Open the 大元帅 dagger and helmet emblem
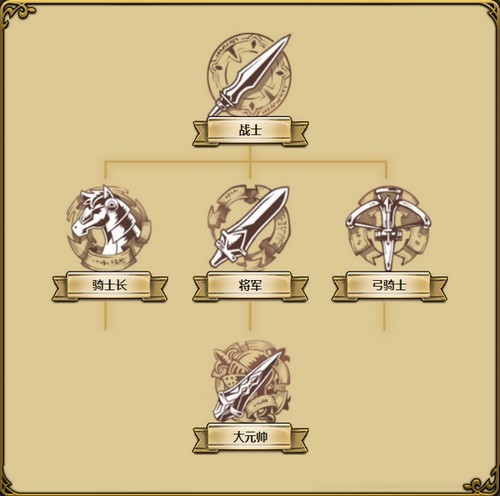This screenshot has height=496, width=500. click(x=251, y=383)
